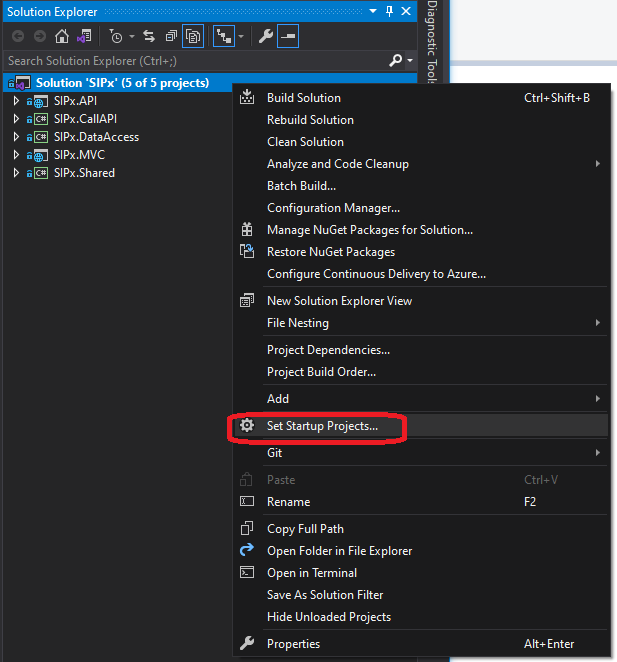Close the Solution Explorer panel

406,11
